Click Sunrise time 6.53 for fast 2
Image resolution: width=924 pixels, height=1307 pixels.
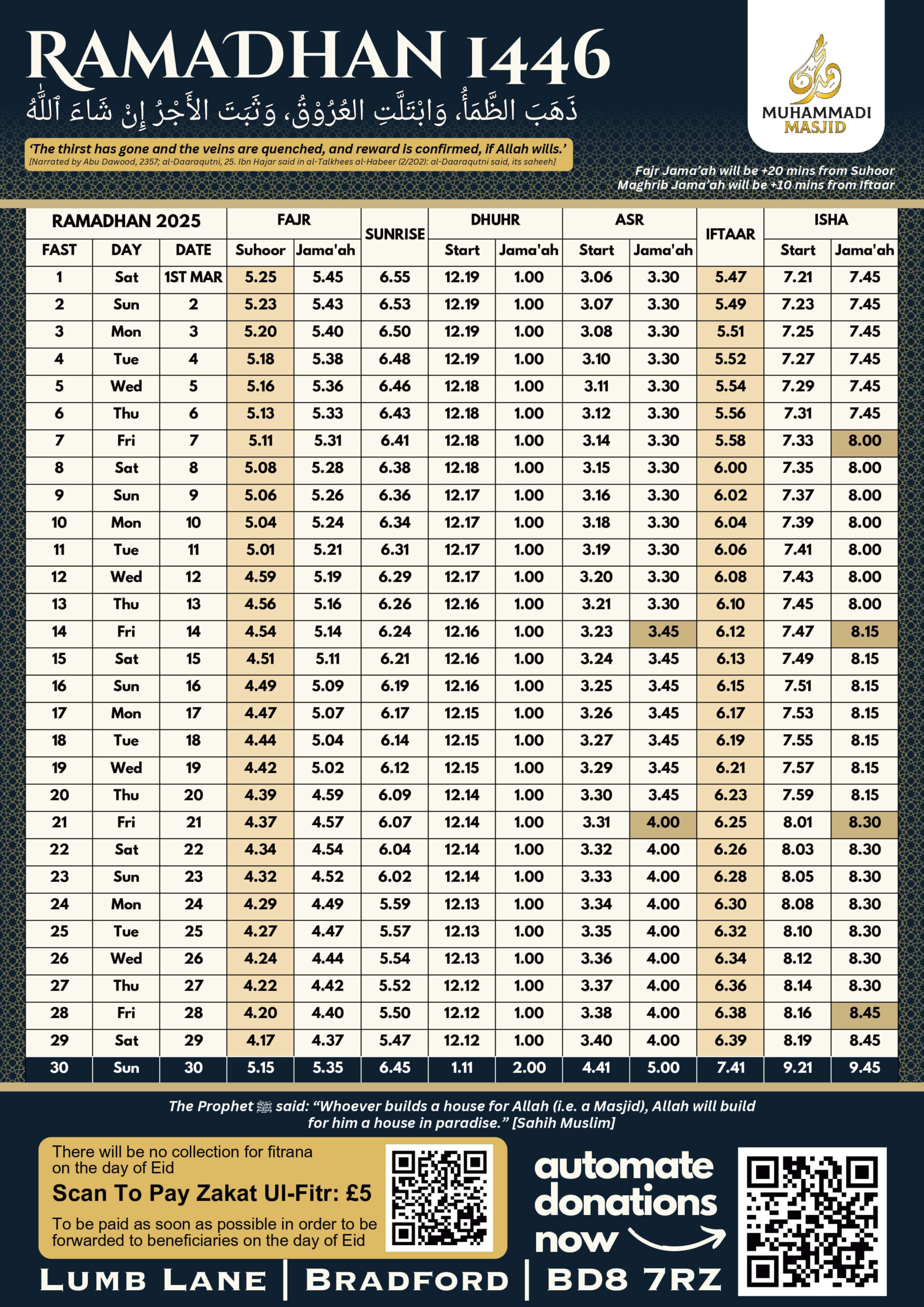395,305
